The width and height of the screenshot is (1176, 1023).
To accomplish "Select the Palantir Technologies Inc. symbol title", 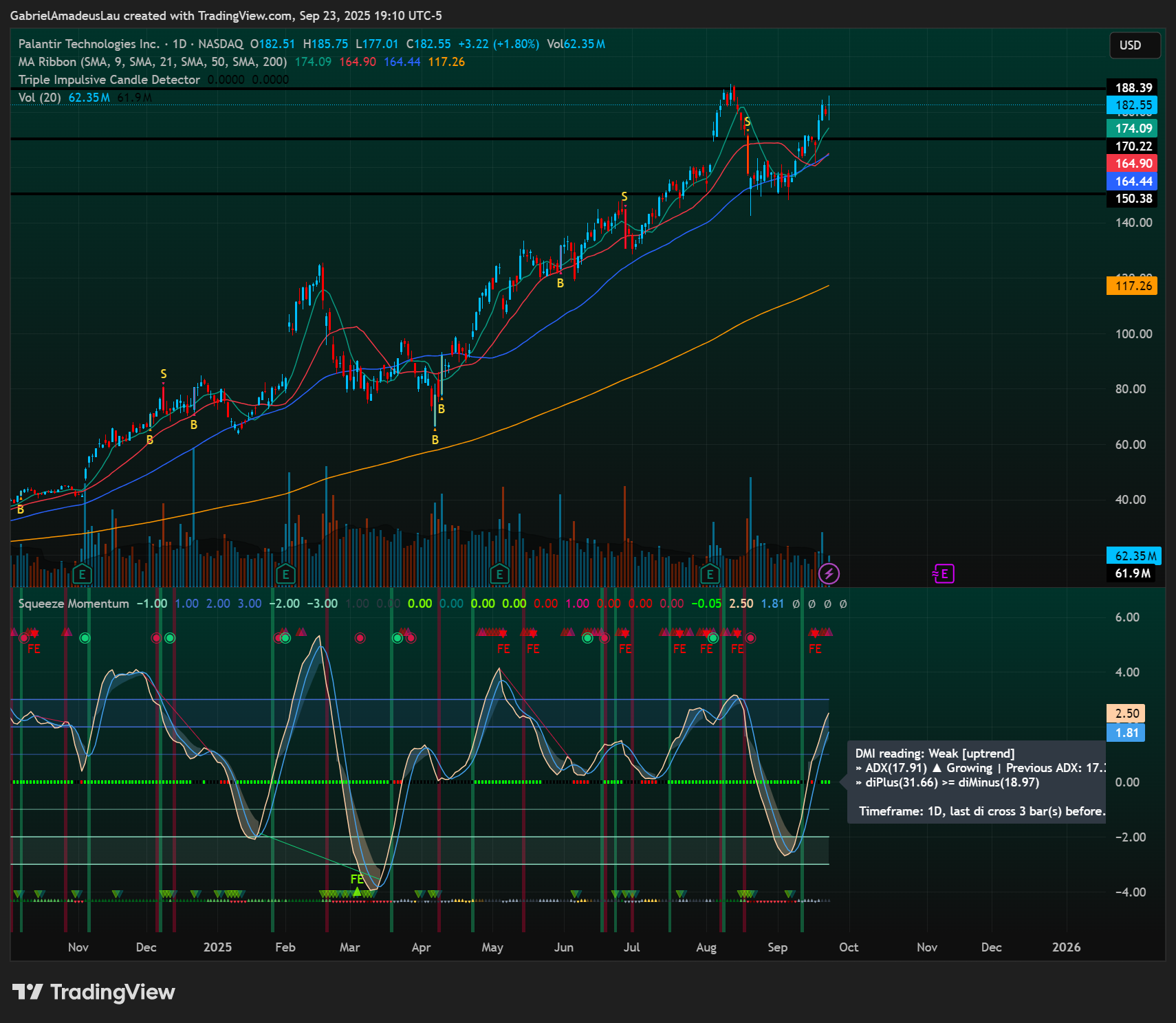I will 89,44.
